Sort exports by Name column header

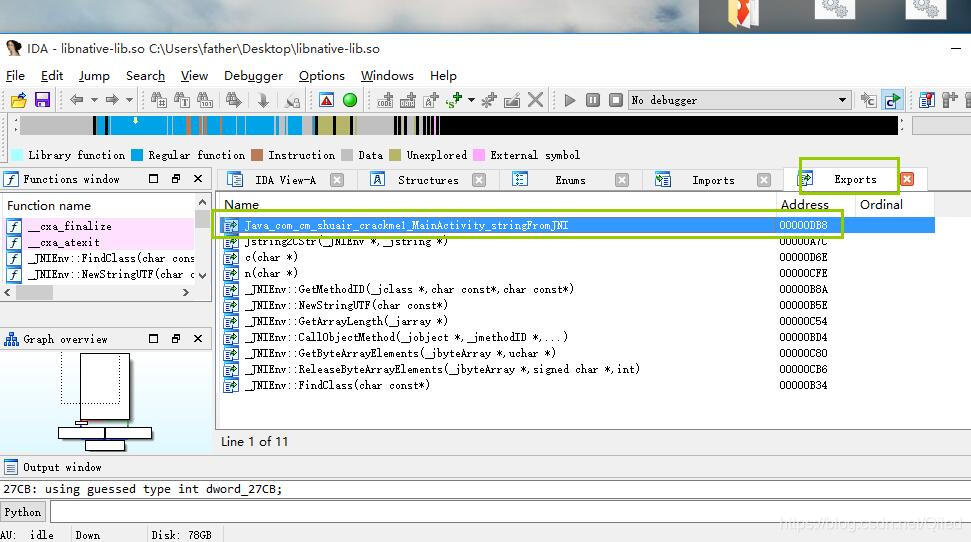click(497, 204)
